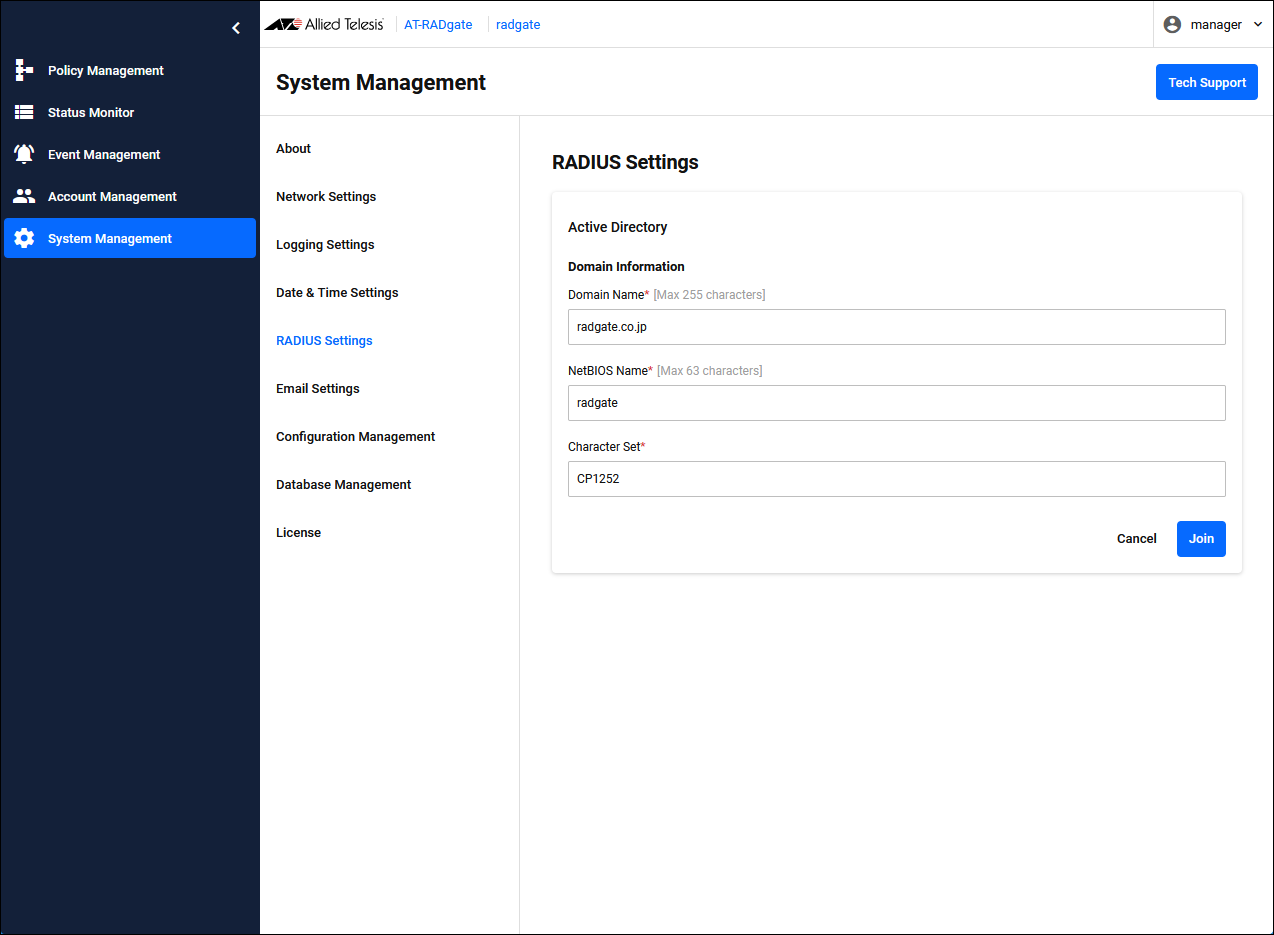The width and height of the screenshot is (1274, 935).
Task: Click the Status Monitor list icon
Action: [x=24, y=113]
